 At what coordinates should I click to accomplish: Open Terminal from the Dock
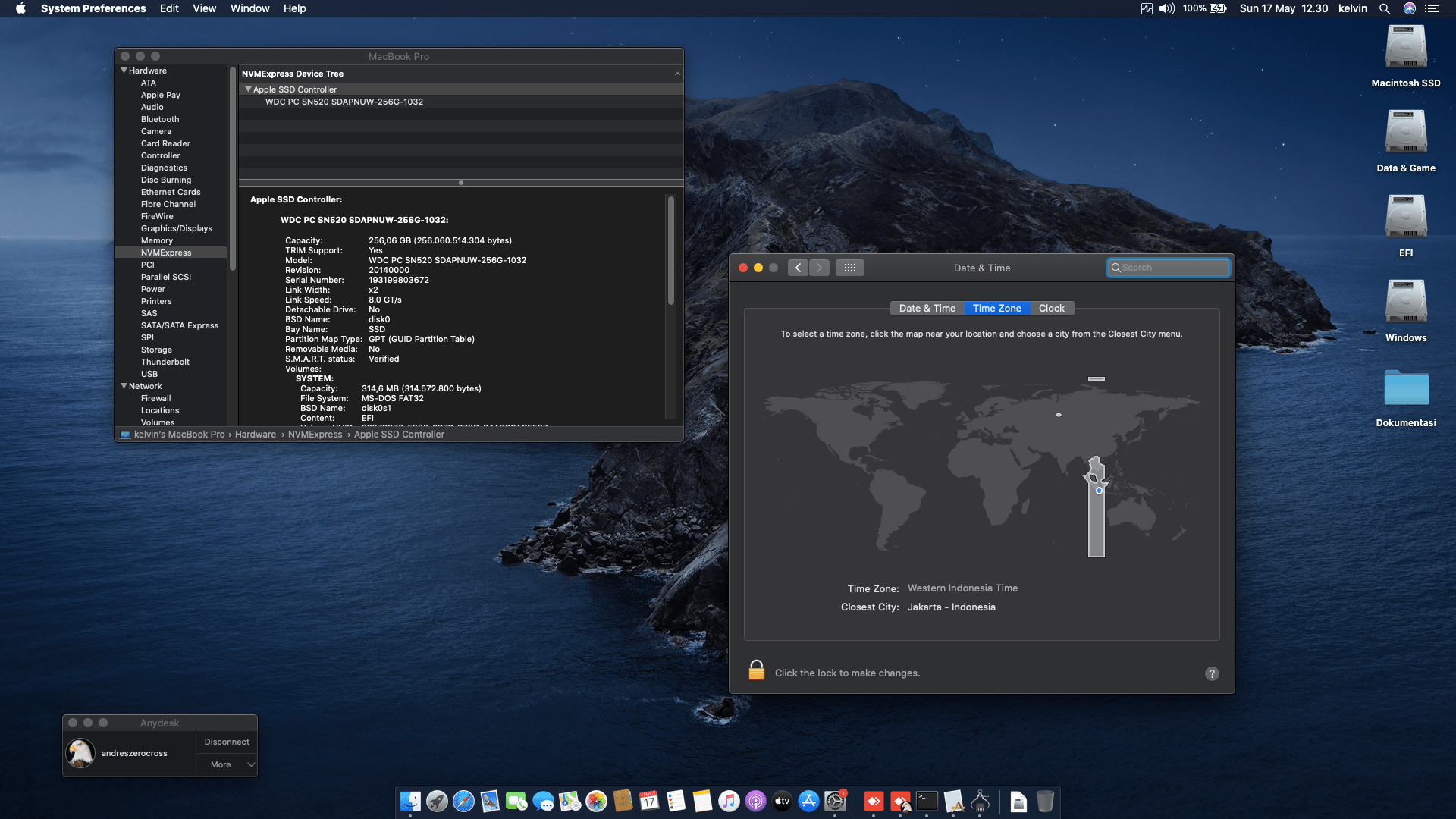pos(927,802)
